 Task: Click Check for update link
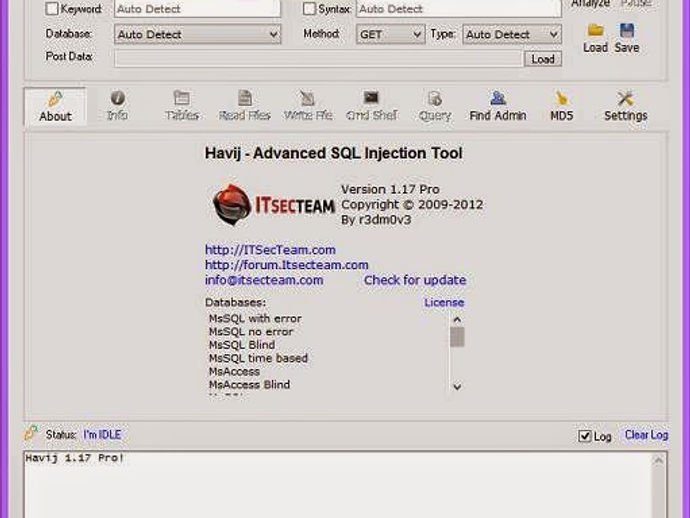coord(415,280)
